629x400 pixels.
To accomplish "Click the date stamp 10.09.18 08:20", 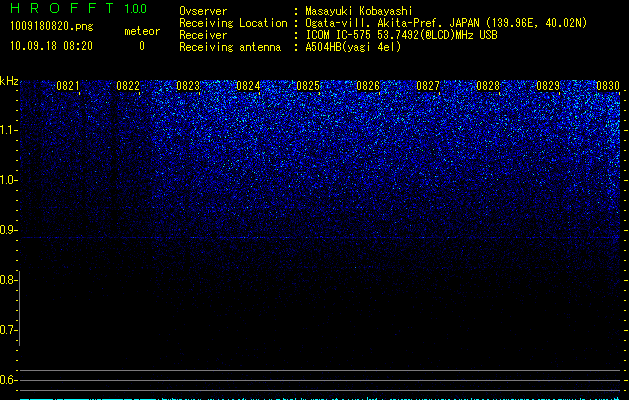I will click(51, 46).
